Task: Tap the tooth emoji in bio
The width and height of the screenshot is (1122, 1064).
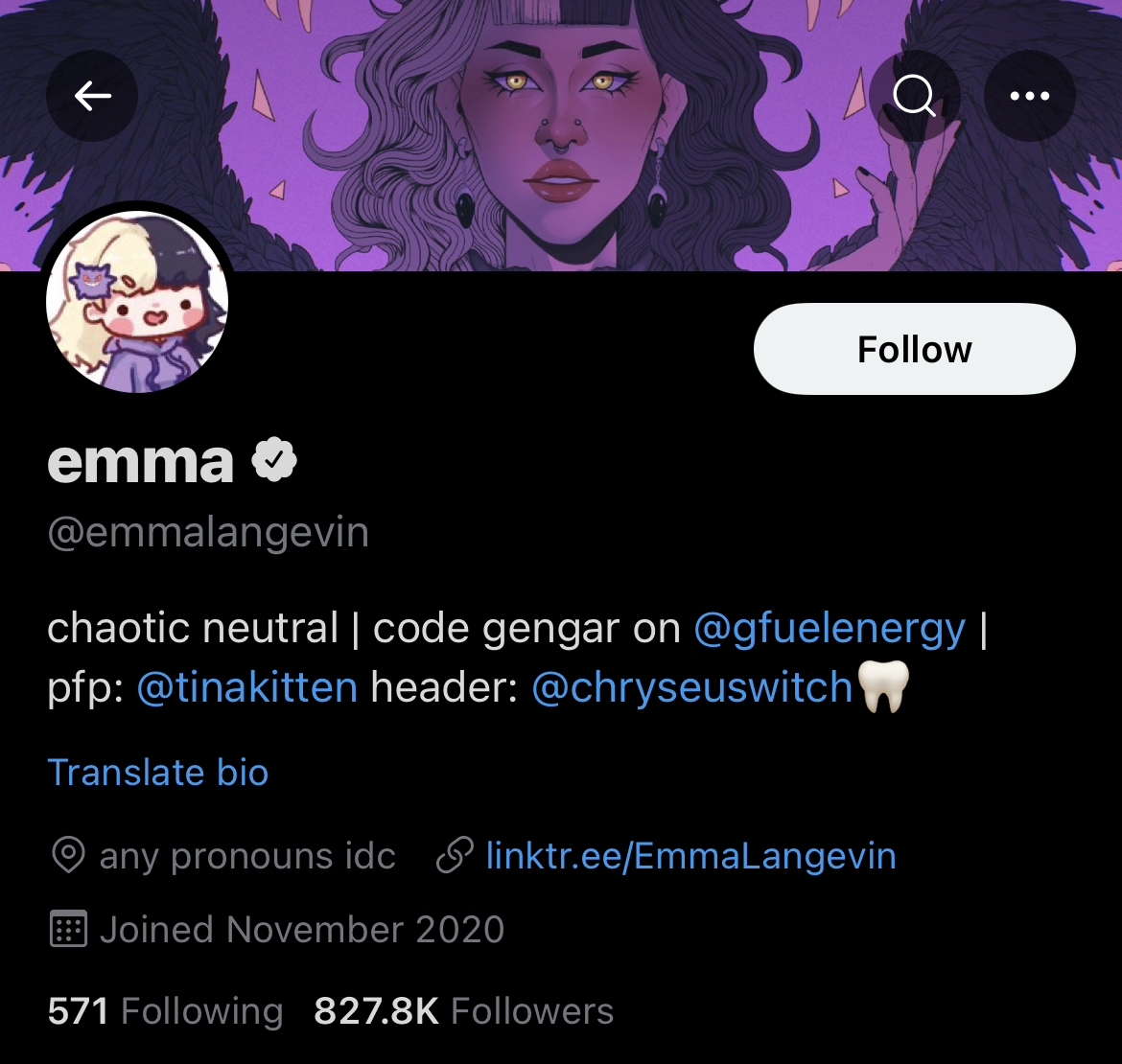Action: (x=883, y=686)
